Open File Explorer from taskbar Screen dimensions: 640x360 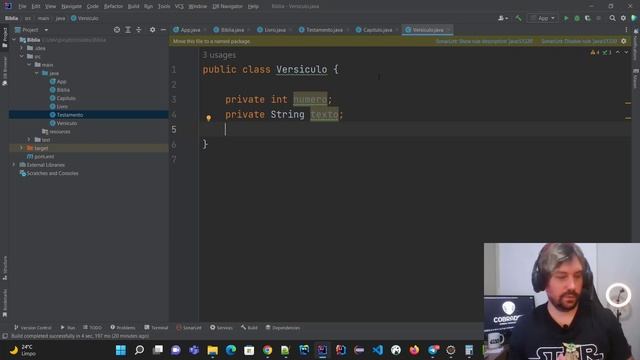(213, 350)
